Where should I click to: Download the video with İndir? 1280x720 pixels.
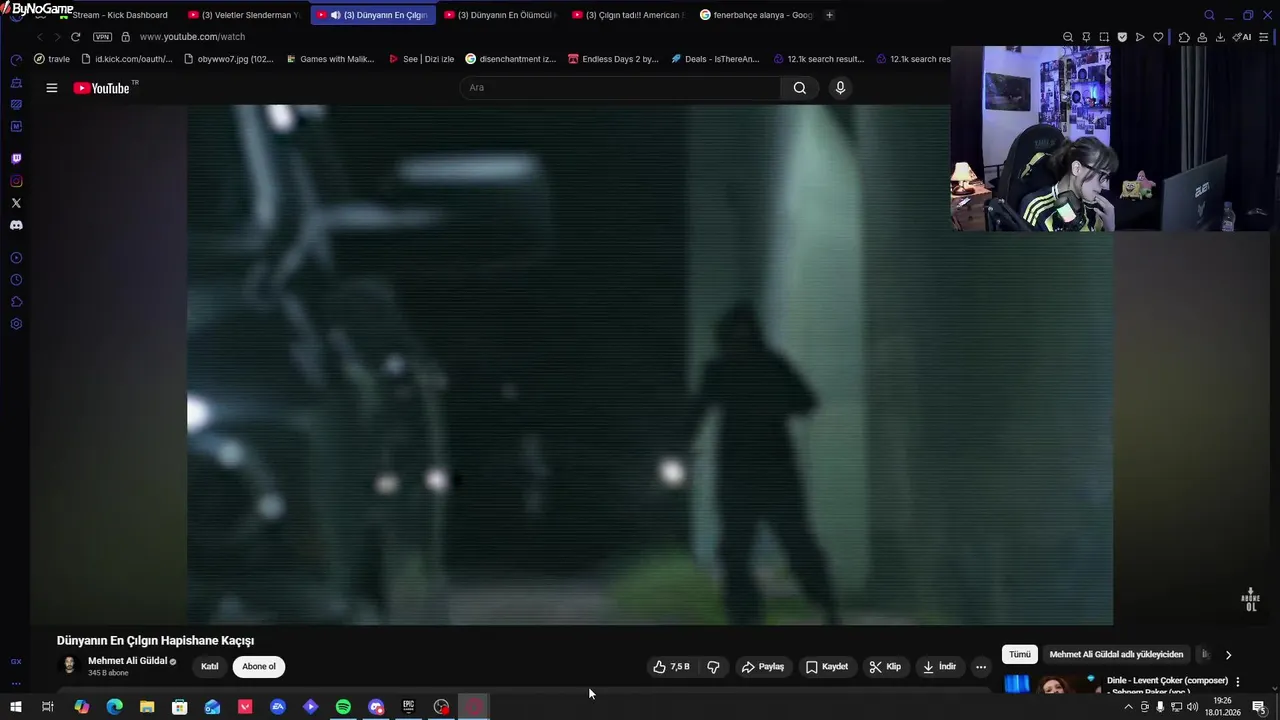click(x=940, y=667)
